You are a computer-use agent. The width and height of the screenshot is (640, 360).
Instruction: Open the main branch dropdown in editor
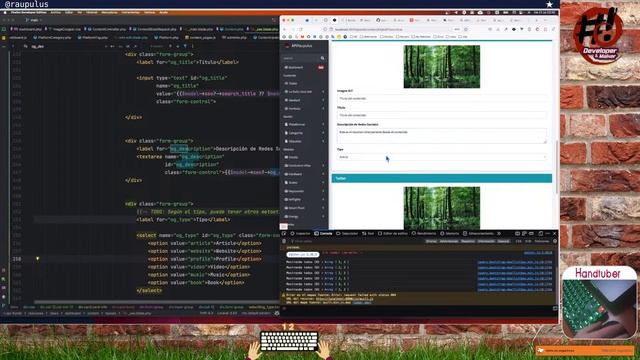click(34, 20)
